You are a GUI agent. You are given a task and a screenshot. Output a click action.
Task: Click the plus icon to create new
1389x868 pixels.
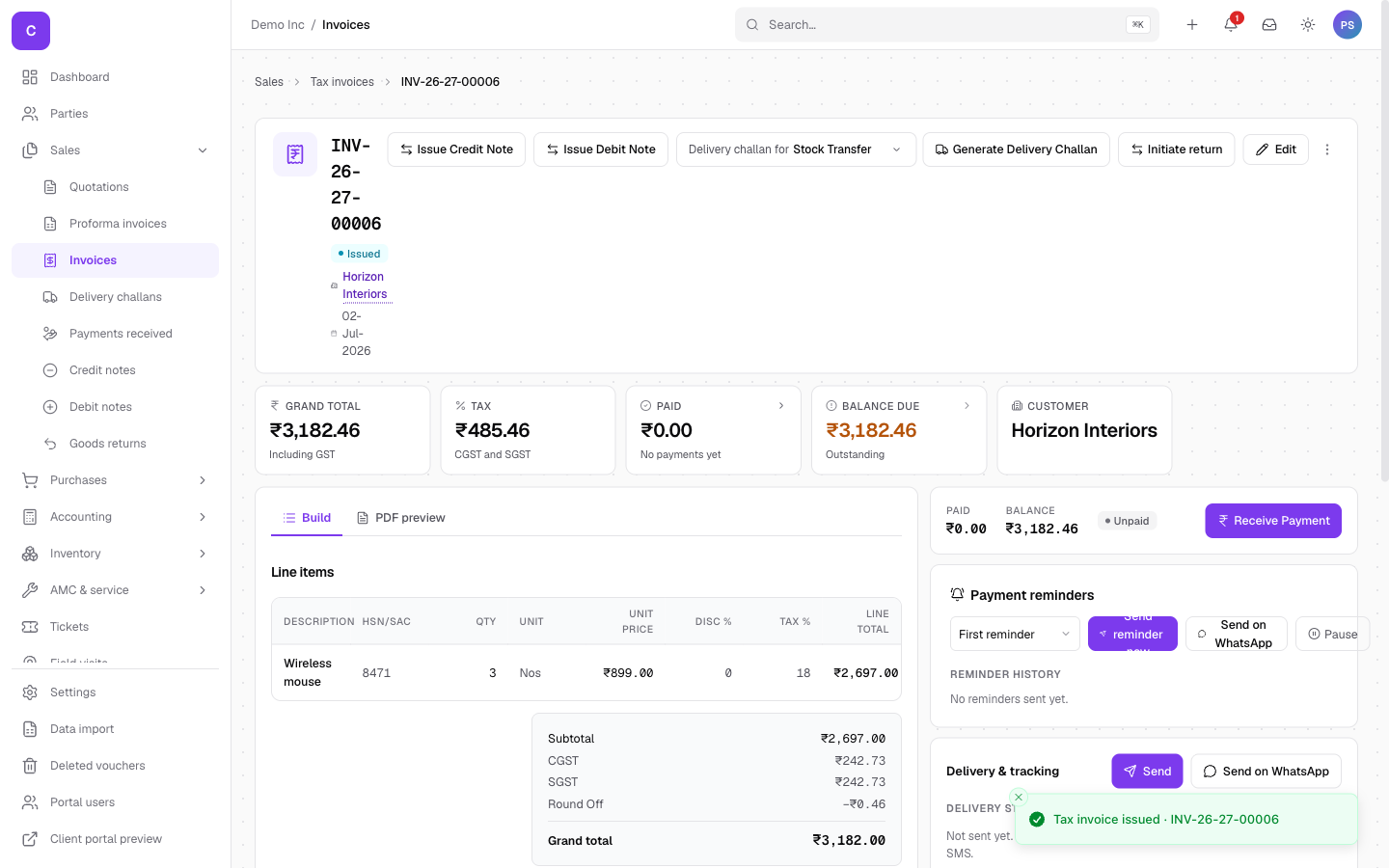1192,25
